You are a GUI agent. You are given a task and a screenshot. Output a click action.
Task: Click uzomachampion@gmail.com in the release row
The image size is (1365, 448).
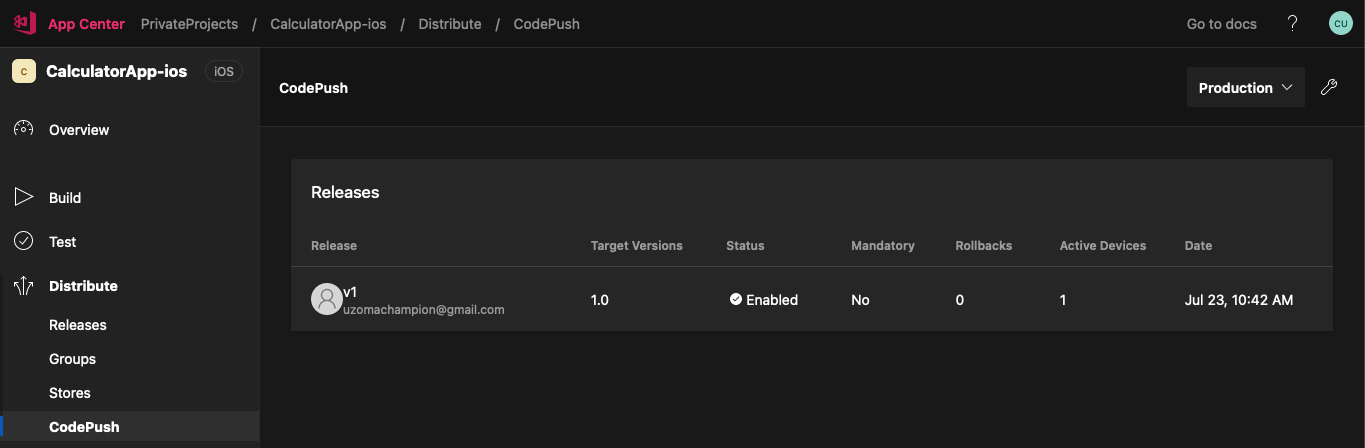tap(424, 310)
